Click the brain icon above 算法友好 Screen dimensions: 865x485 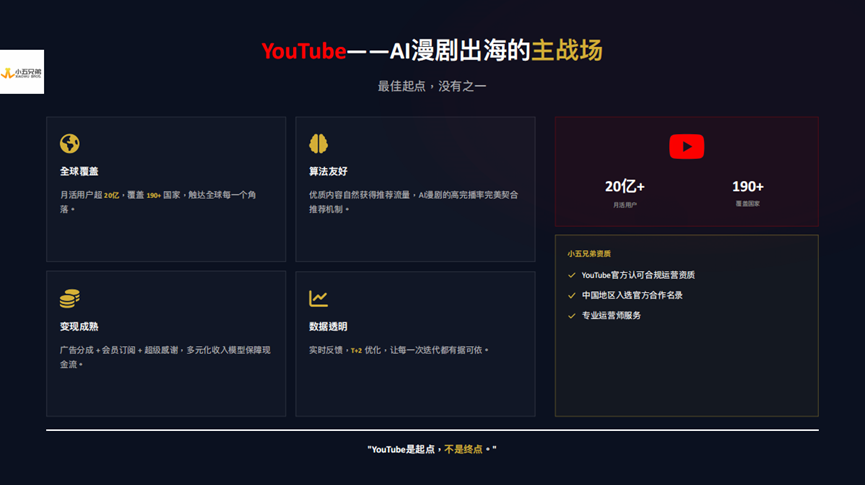(318, 143)
